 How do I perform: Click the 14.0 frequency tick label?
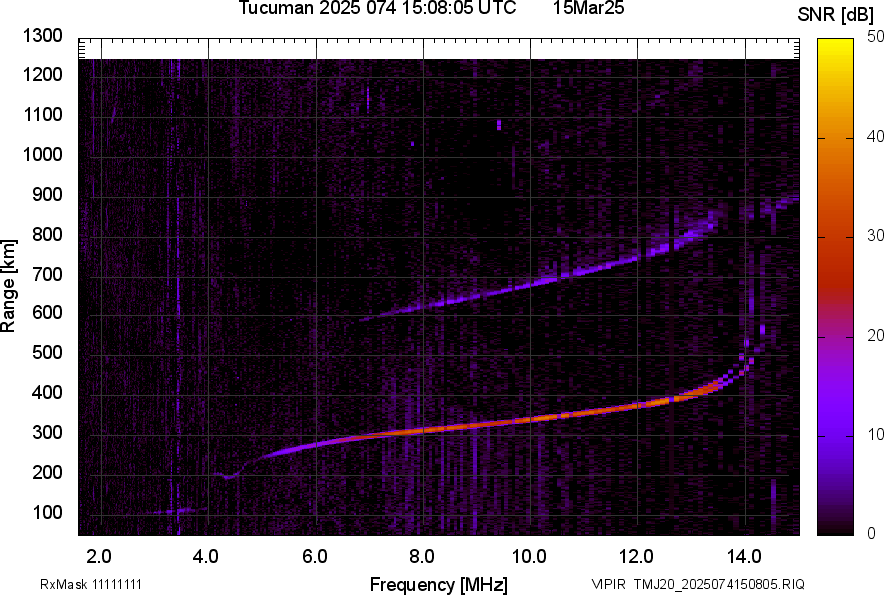click(x=744, y=557)
